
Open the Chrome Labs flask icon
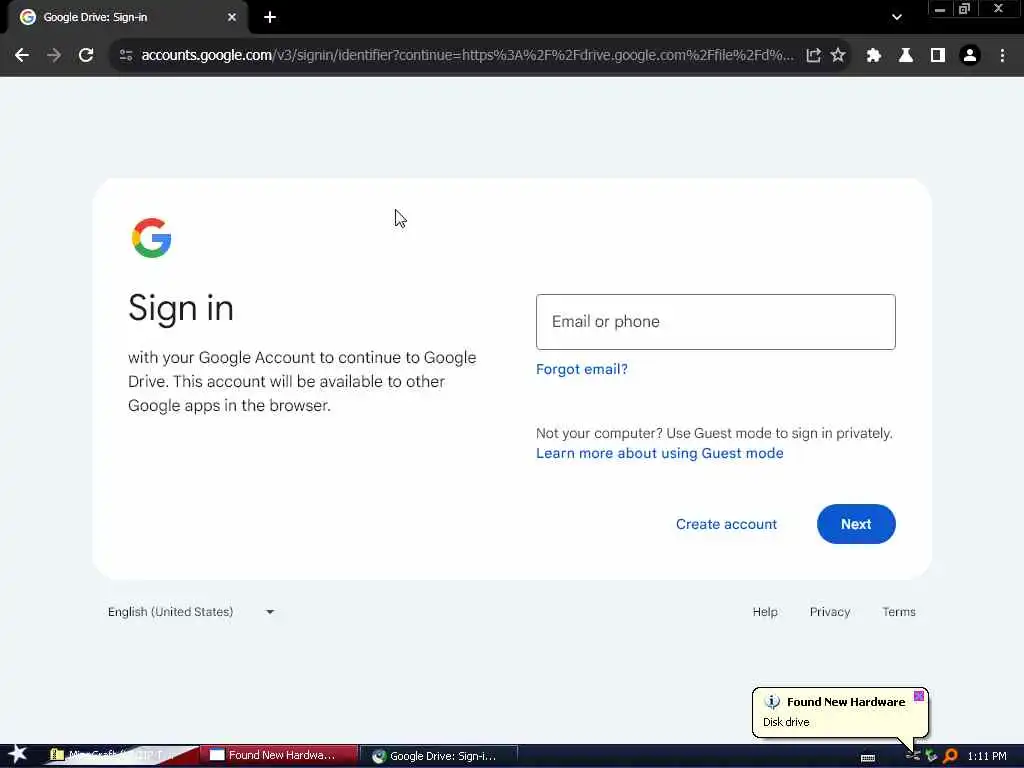click(x=906, y=56)
